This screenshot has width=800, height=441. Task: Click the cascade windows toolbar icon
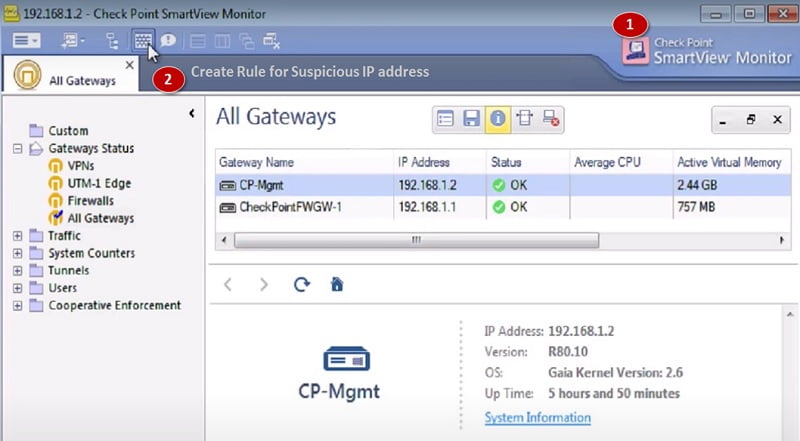(247, 41)
